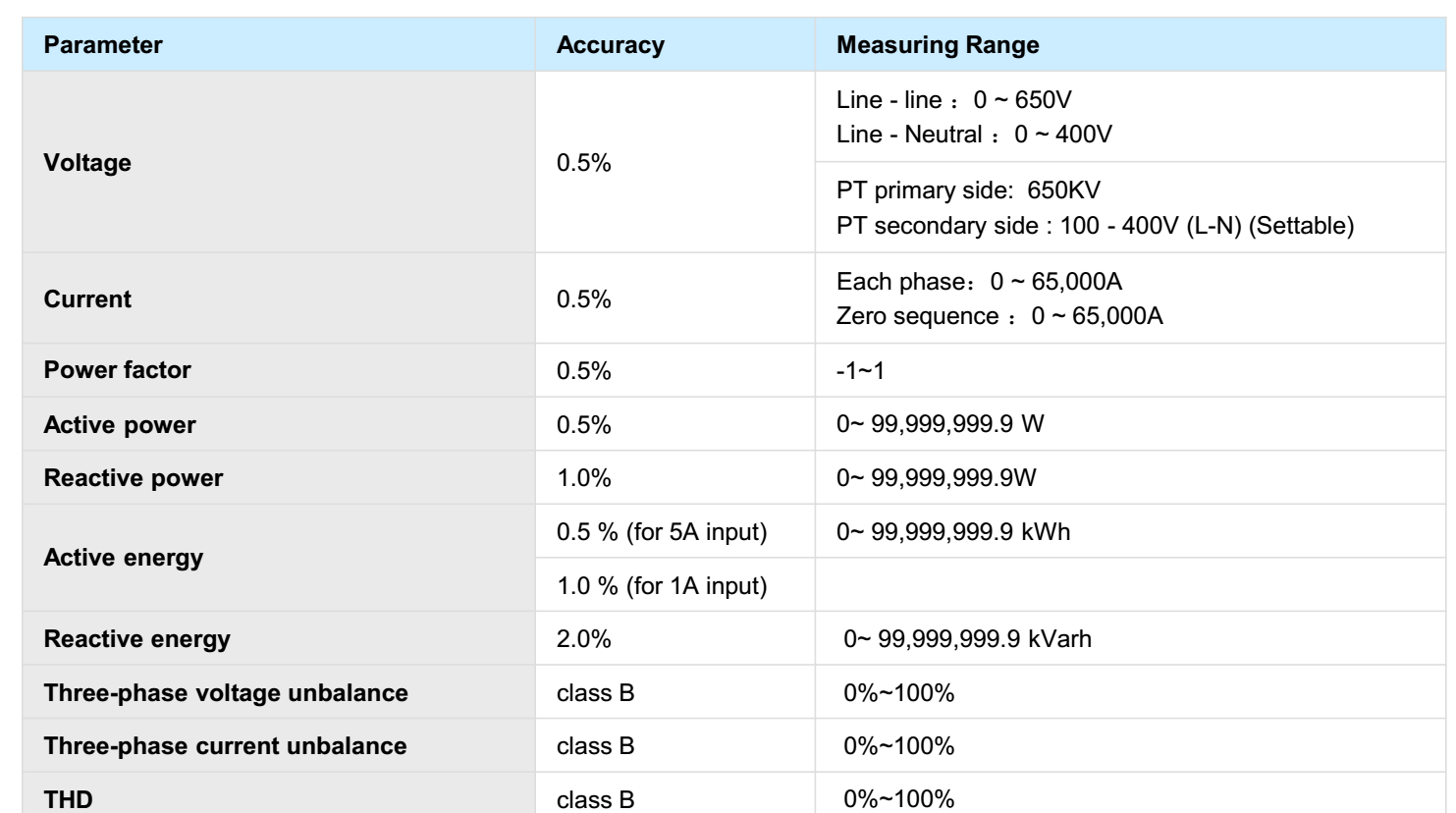This screenshot has width=1456, height=813.
Task: Click Three-phase current unbalance label
Action: [225, 746]
